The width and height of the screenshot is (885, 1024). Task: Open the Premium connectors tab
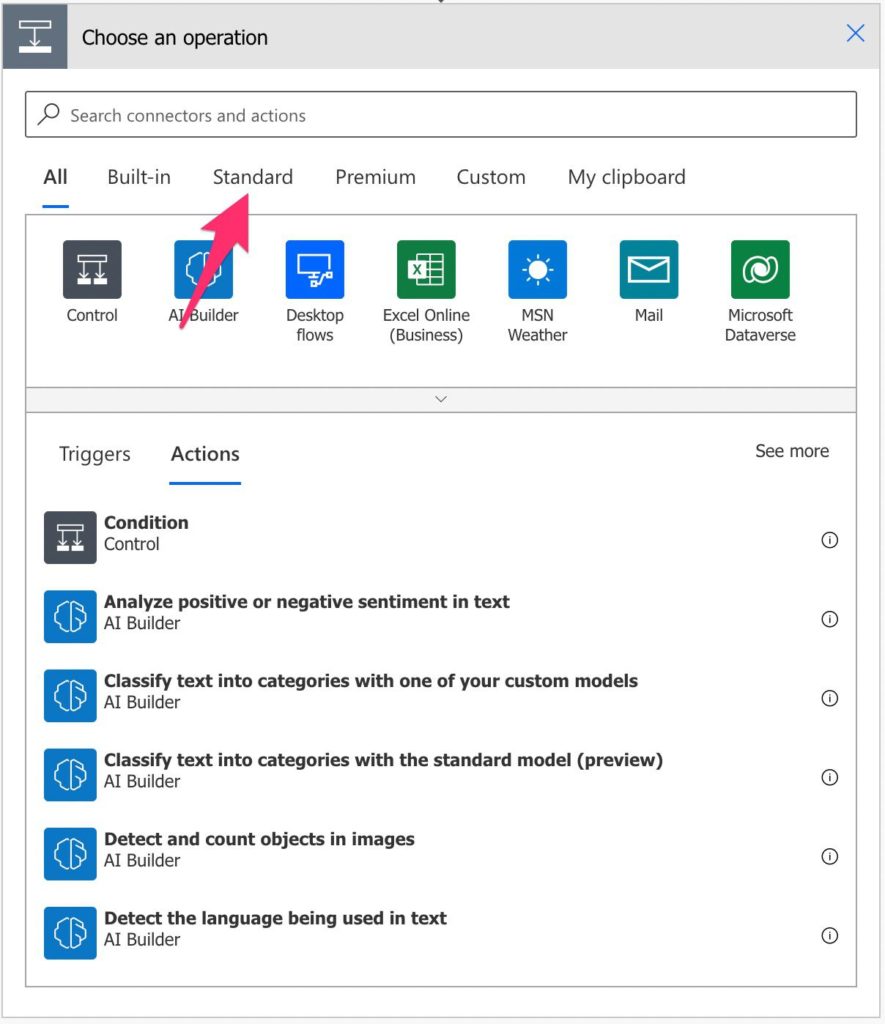(x=375, y=177)
